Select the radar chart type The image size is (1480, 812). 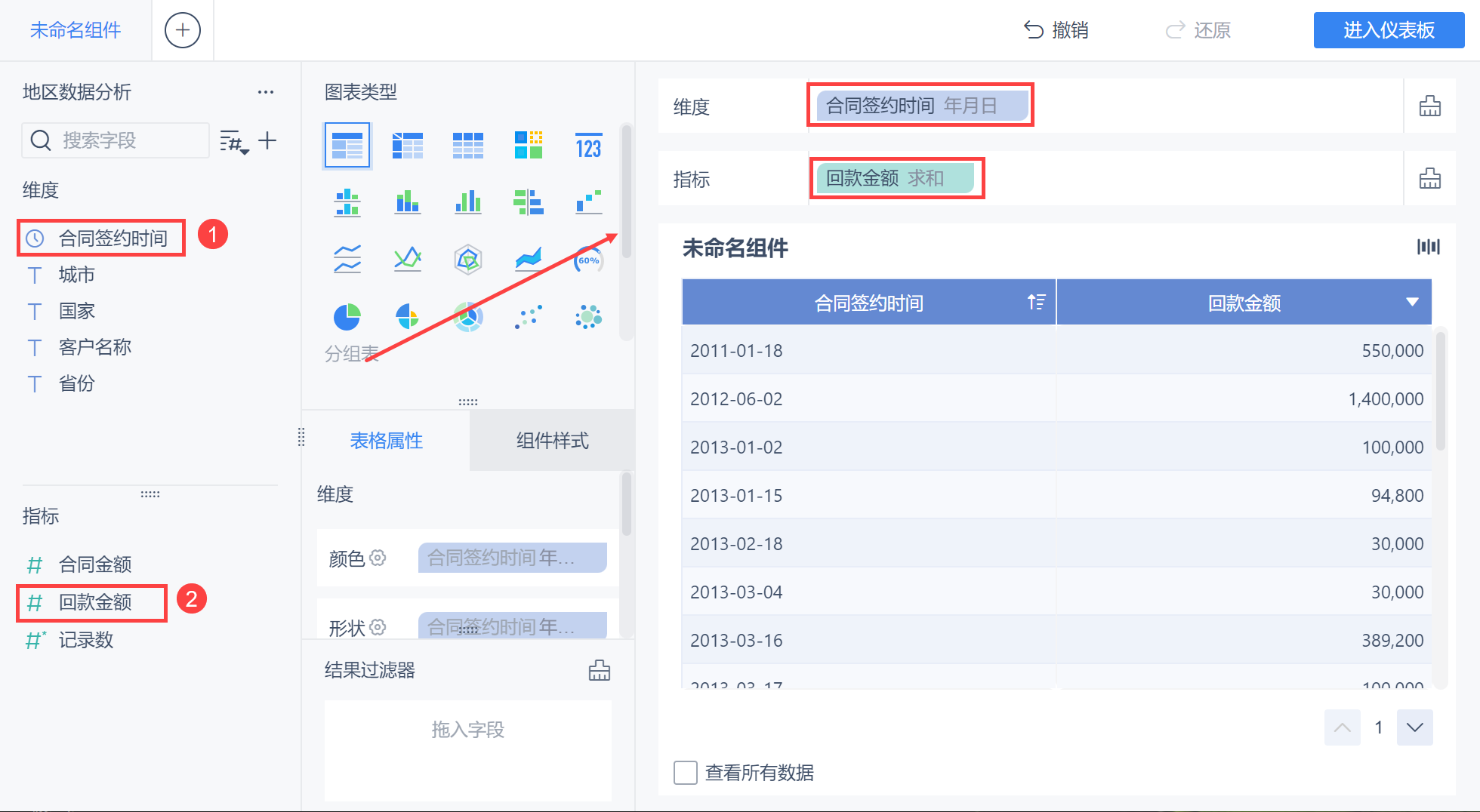click(x=468, y=260)
